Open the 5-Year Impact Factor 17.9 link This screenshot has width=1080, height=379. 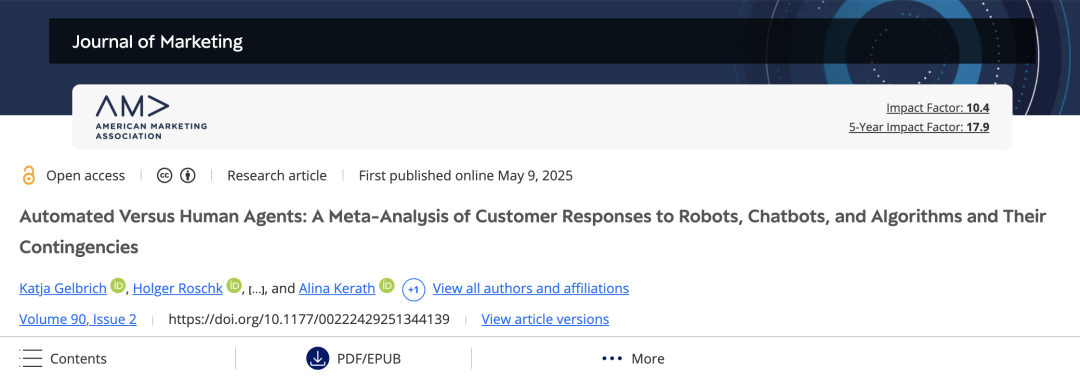pyautogui.click(x=919, y=127)
